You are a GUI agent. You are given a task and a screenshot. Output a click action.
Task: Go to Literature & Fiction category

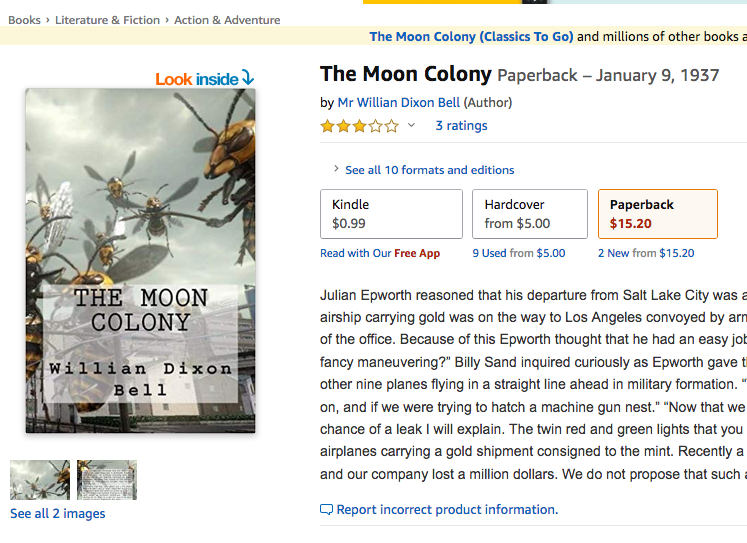(109, 20)
